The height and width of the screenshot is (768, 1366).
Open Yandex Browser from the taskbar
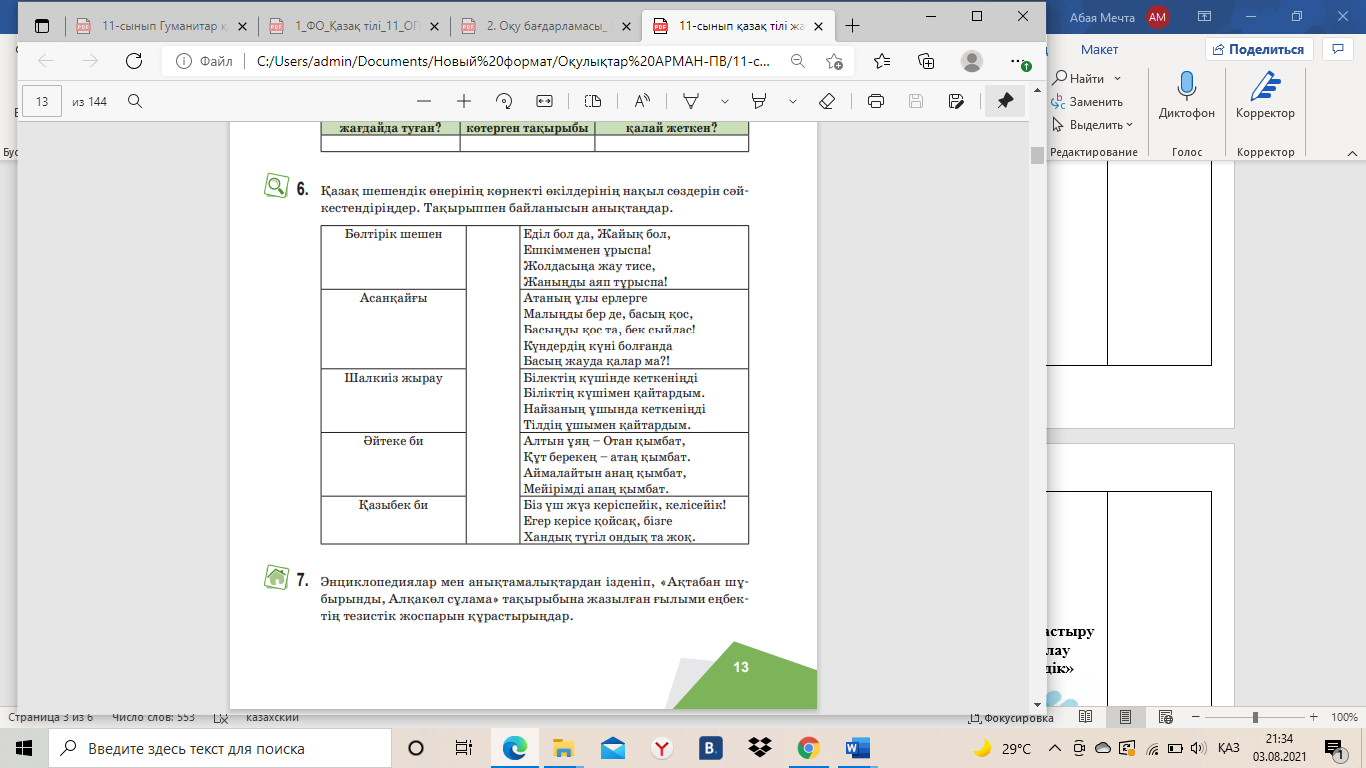coord(661,748)
